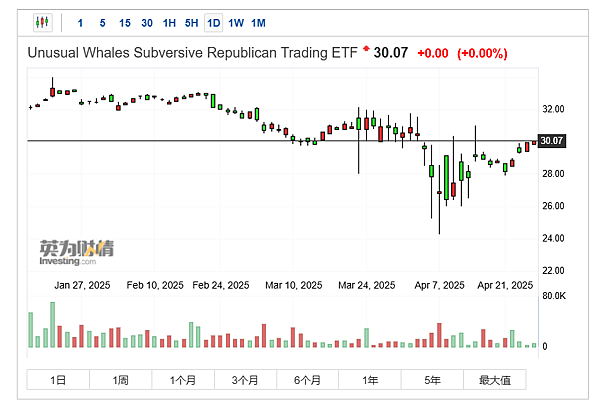The width and height of the screenshot is (600, 410).
Task: Select the 1 minute interval
Action: coord(80,23)
